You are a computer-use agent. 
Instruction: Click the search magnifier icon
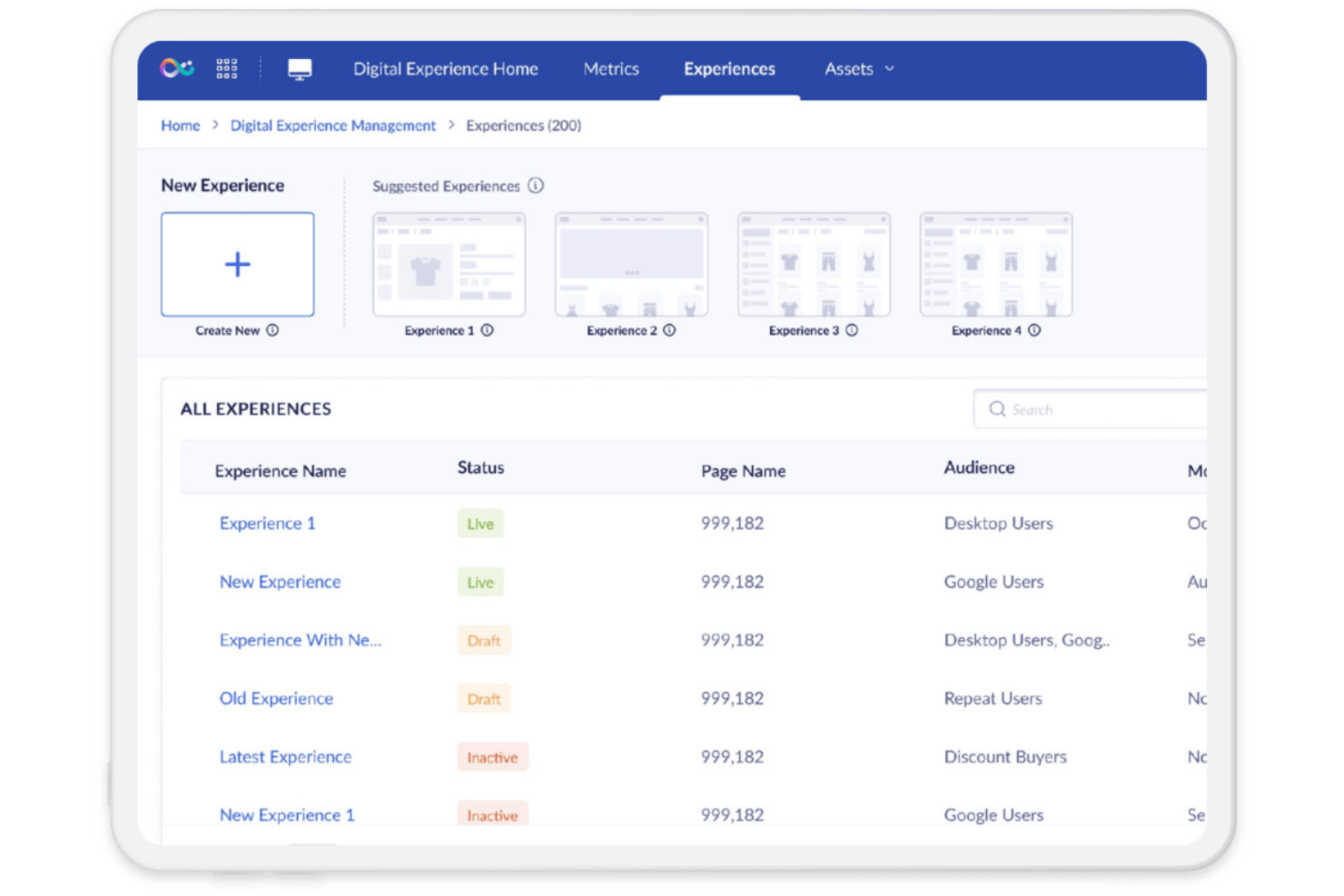[x=996, y=409]
